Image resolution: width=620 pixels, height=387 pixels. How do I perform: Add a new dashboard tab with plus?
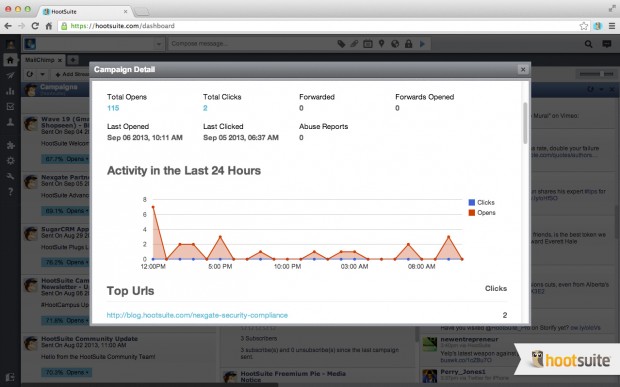[x=72, y=60]
